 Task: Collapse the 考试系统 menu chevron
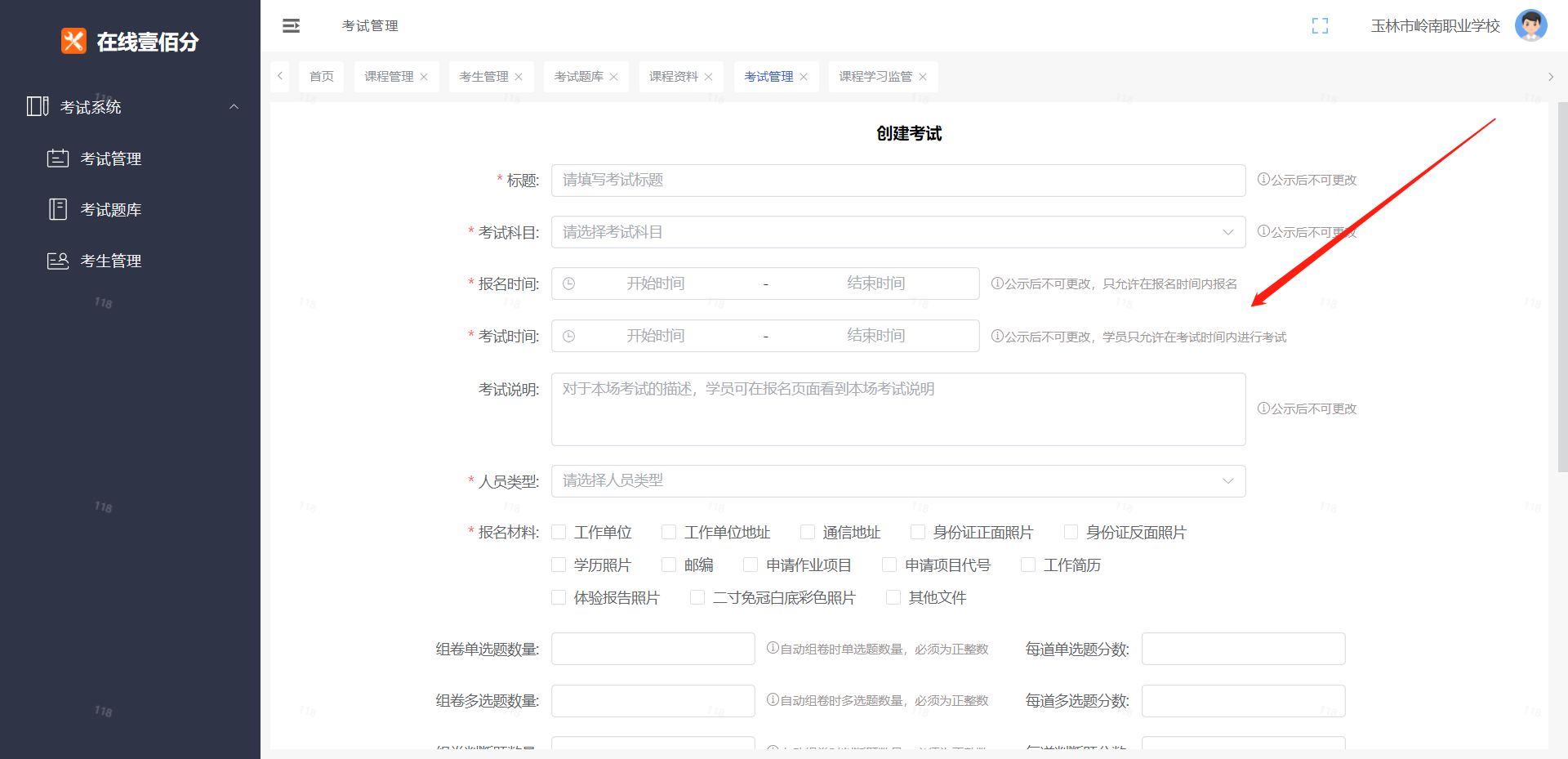pyautogui.click(x=234, y=106)
